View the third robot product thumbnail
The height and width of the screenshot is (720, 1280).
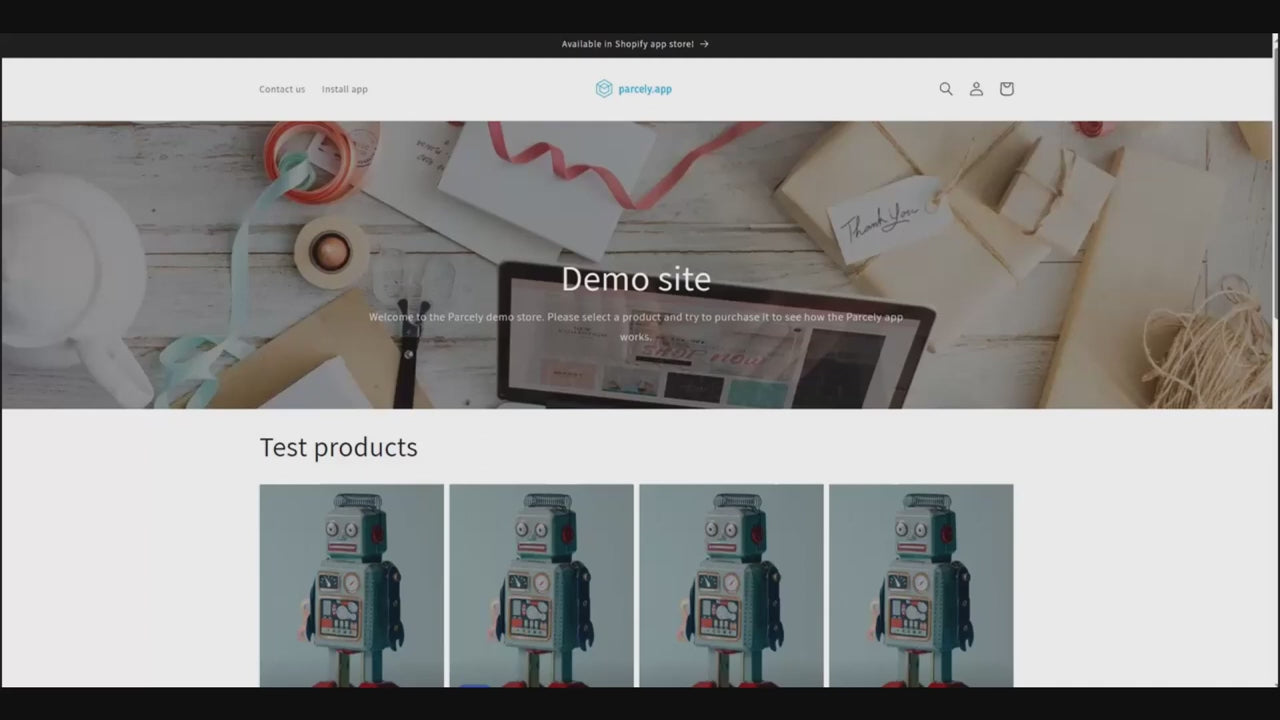pos(731,585)
